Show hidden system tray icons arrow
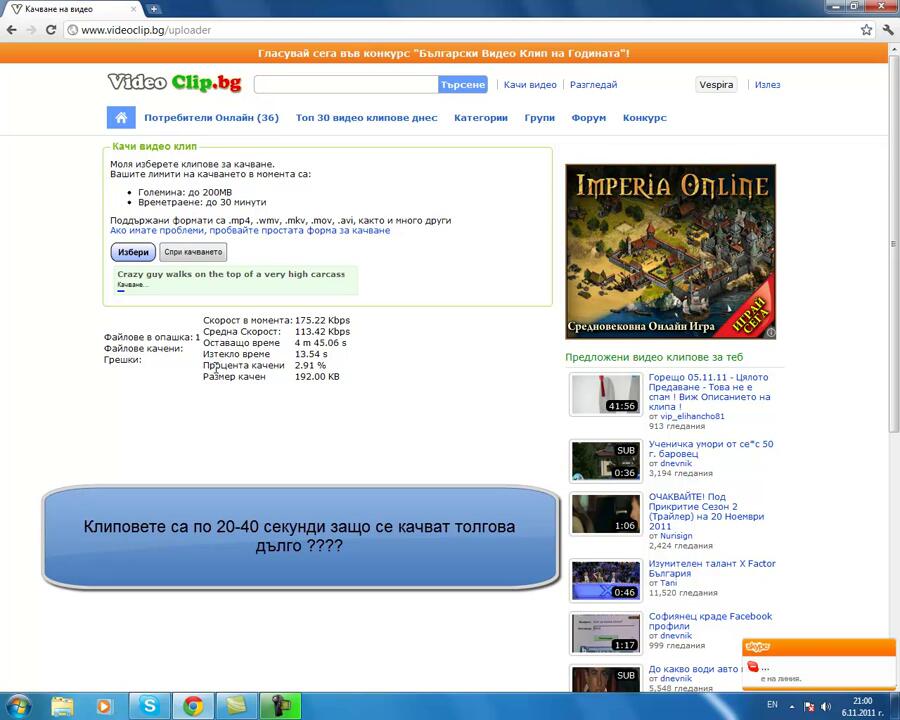The image size is (900, 720). tap(794, 706)
